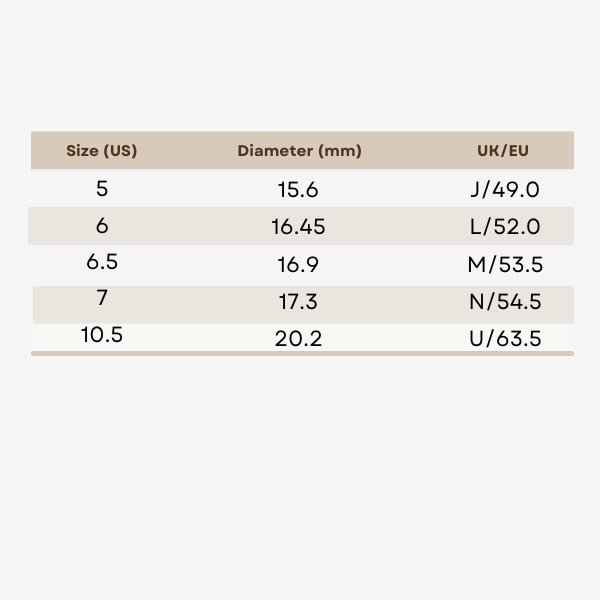Select US size 10.5 cell
The width and height of the screenshot is (600, 600).
(102, 334)
